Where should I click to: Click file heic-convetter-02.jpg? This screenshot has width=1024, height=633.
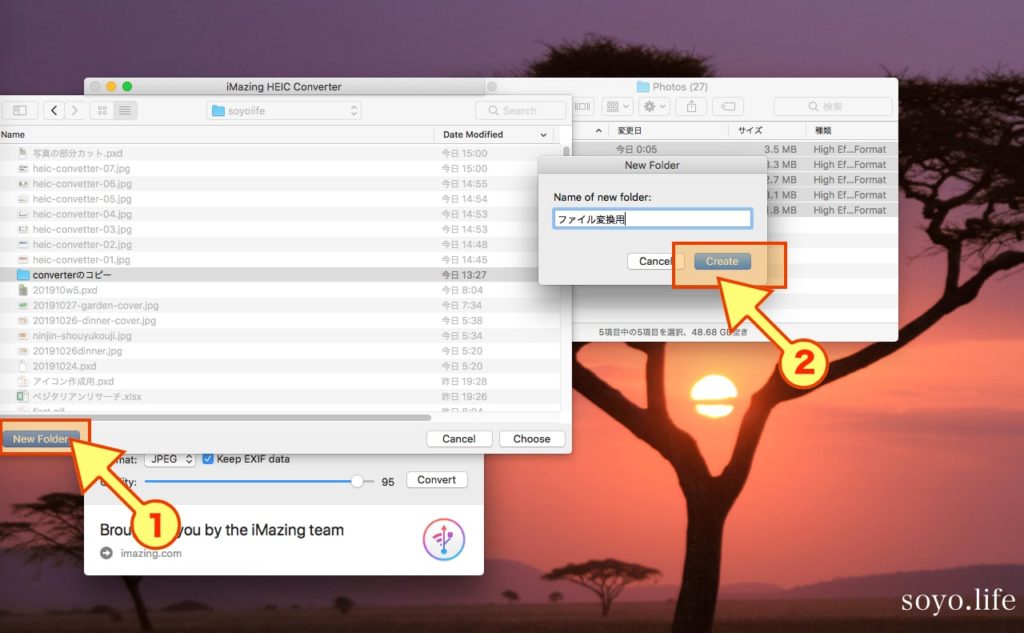point(82,244)
